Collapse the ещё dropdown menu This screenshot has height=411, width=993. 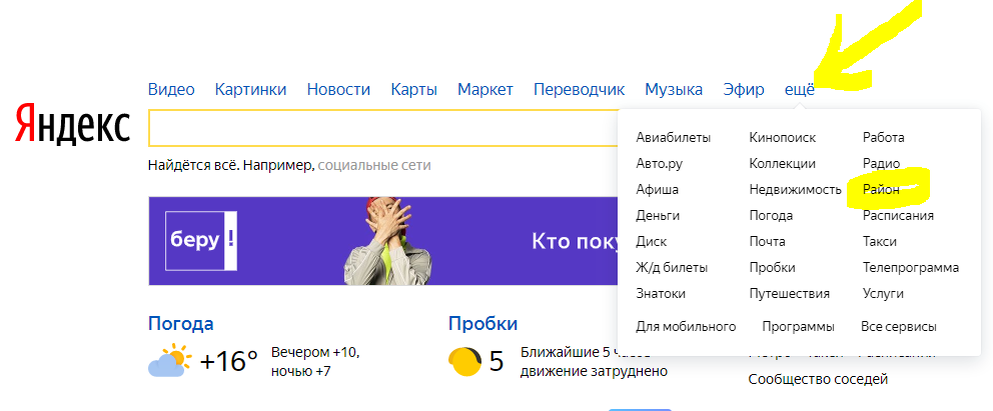point(799,90)
